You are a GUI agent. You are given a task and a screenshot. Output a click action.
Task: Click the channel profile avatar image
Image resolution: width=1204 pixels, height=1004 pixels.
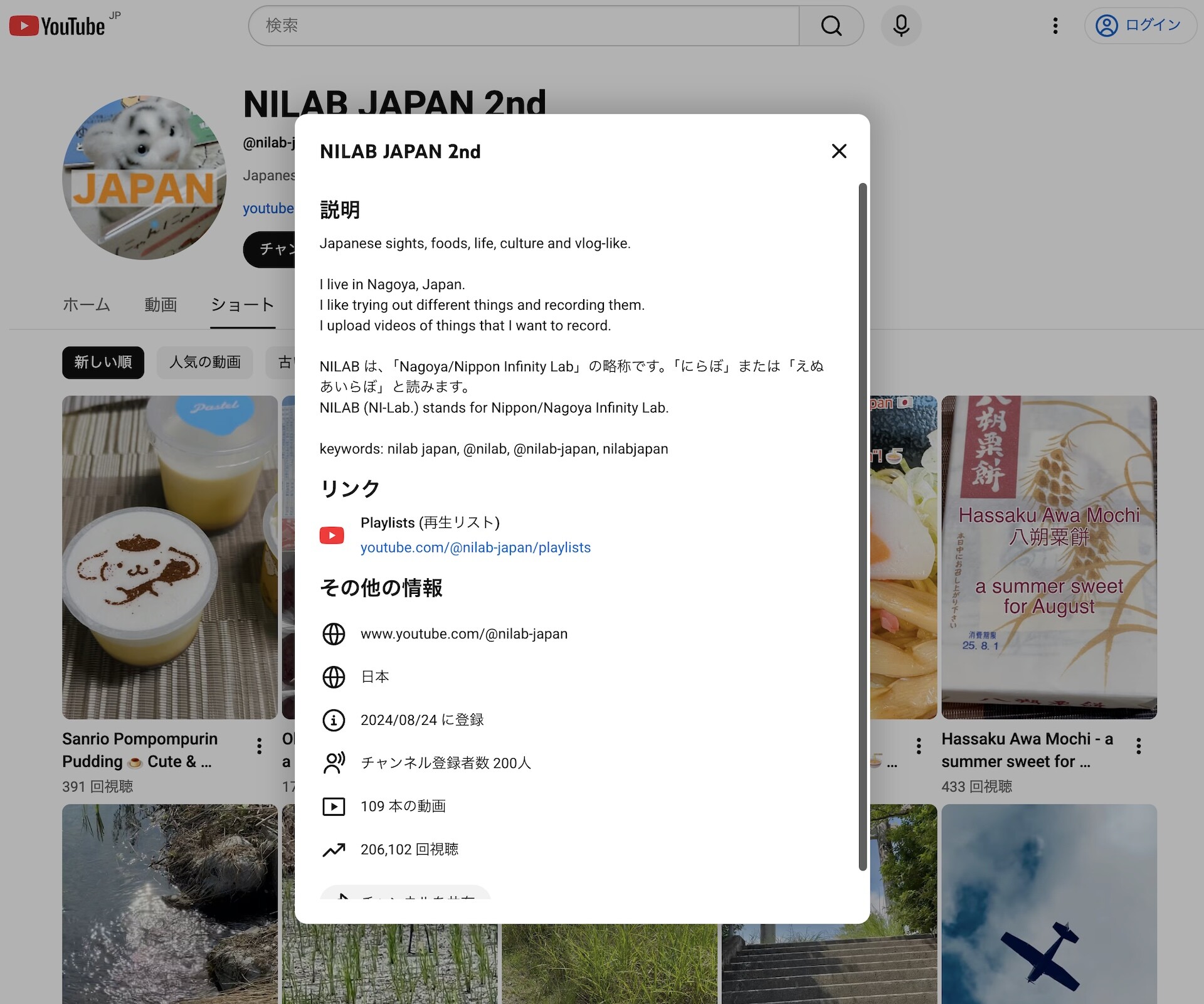(x=144, y=177)
